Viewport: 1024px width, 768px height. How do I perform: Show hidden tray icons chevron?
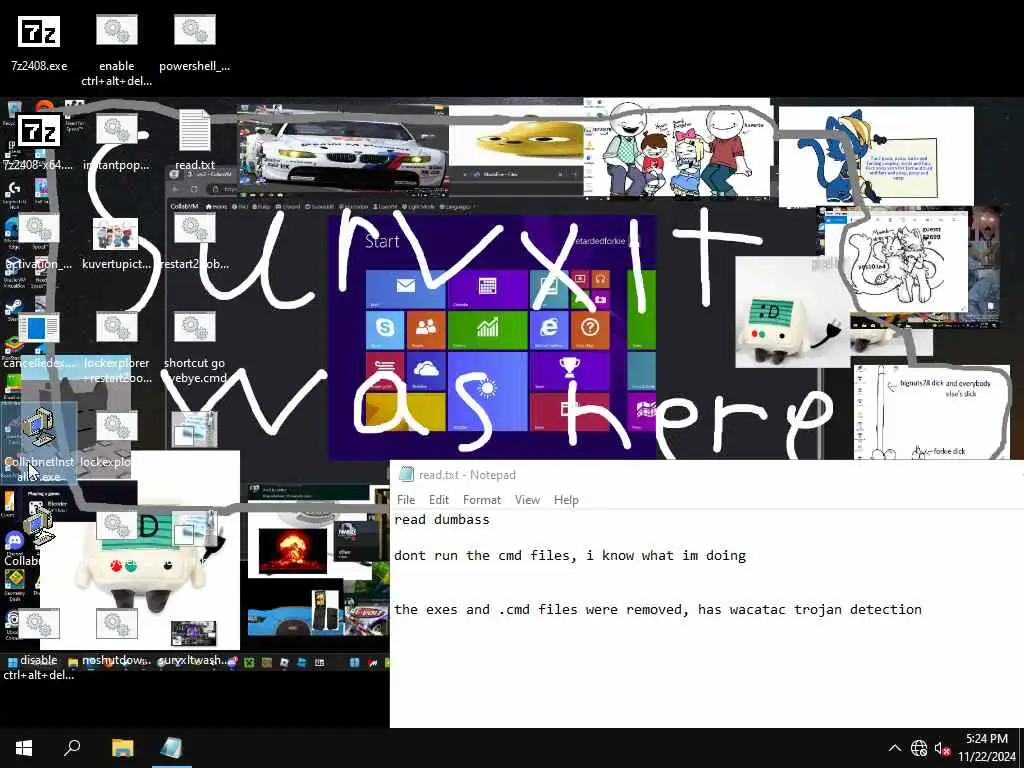coord(895,748)
